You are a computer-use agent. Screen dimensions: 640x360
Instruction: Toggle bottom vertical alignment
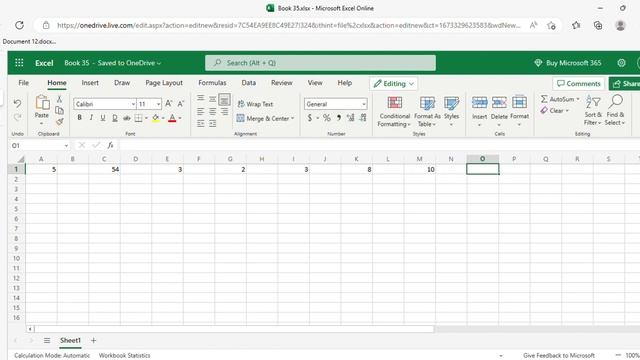pyautogui.click(x=224, y=99)
